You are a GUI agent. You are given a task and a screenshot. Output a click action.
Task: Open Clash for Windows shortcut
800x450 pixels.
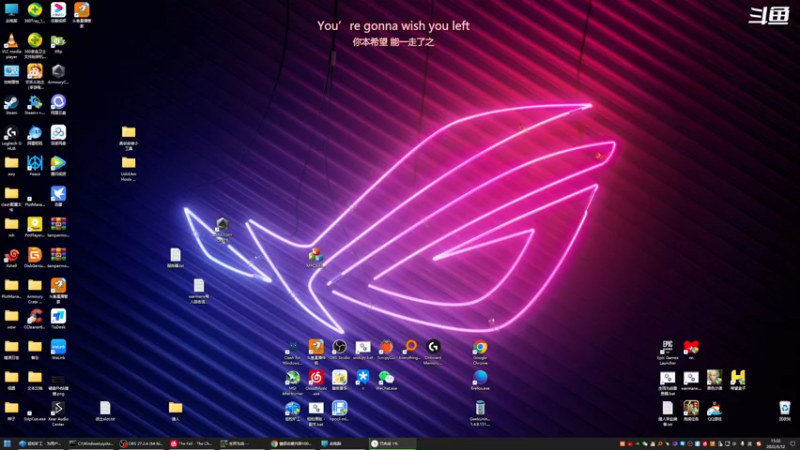click(292, 353)
